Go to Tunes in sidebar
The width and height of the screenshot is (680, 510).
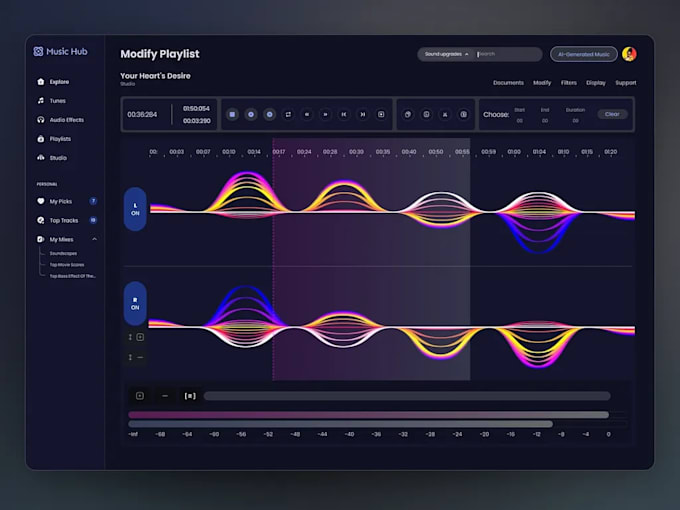click(51, 101)
